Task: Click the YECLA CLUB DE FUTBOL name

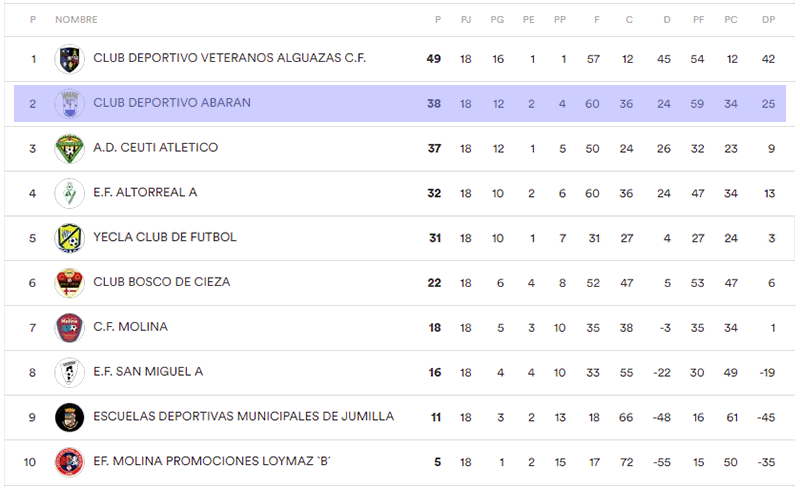Action: [x=165, y=237]
